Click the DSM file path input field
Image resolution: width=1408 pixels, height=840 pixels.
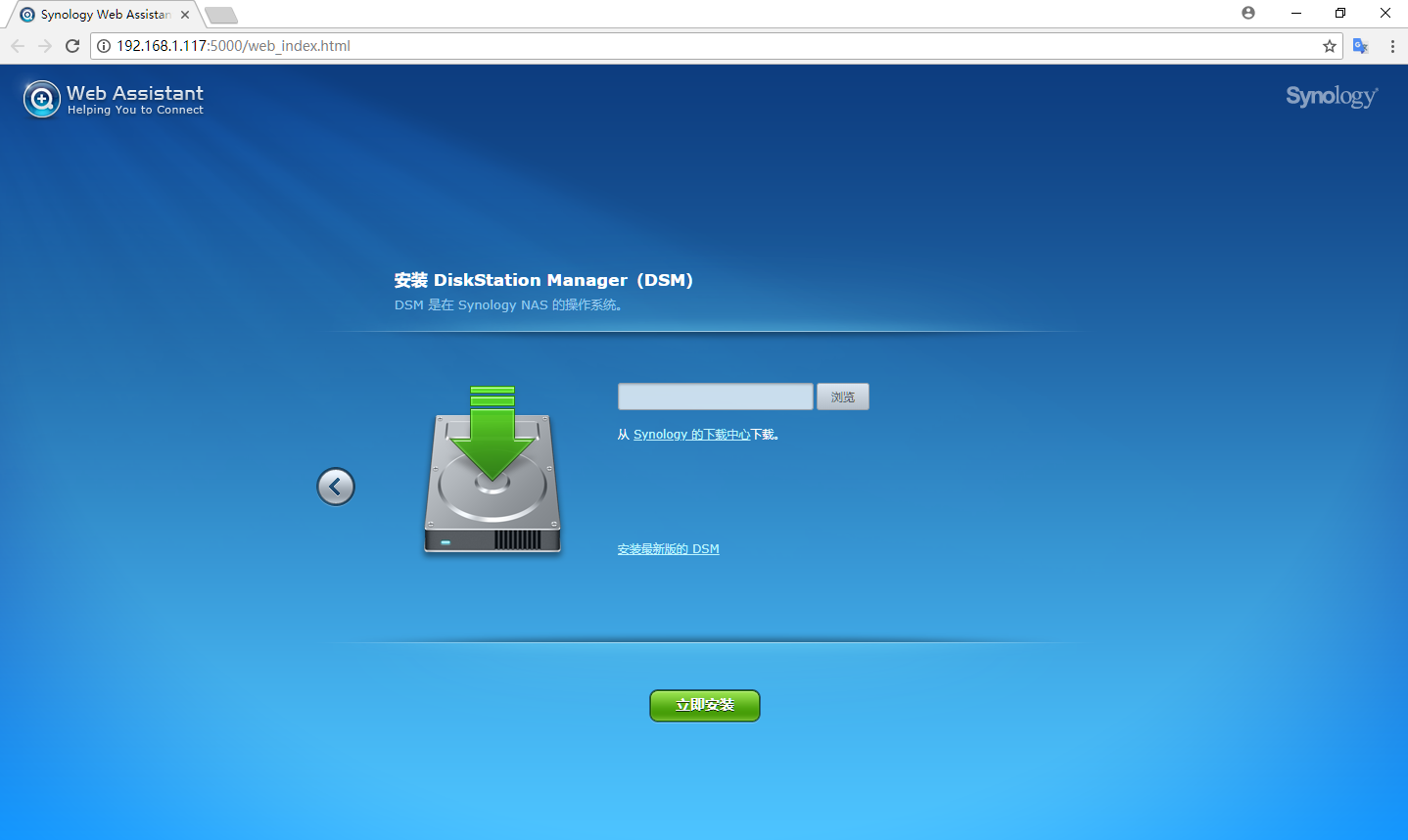pyautogui.click(x=716, y=397)
